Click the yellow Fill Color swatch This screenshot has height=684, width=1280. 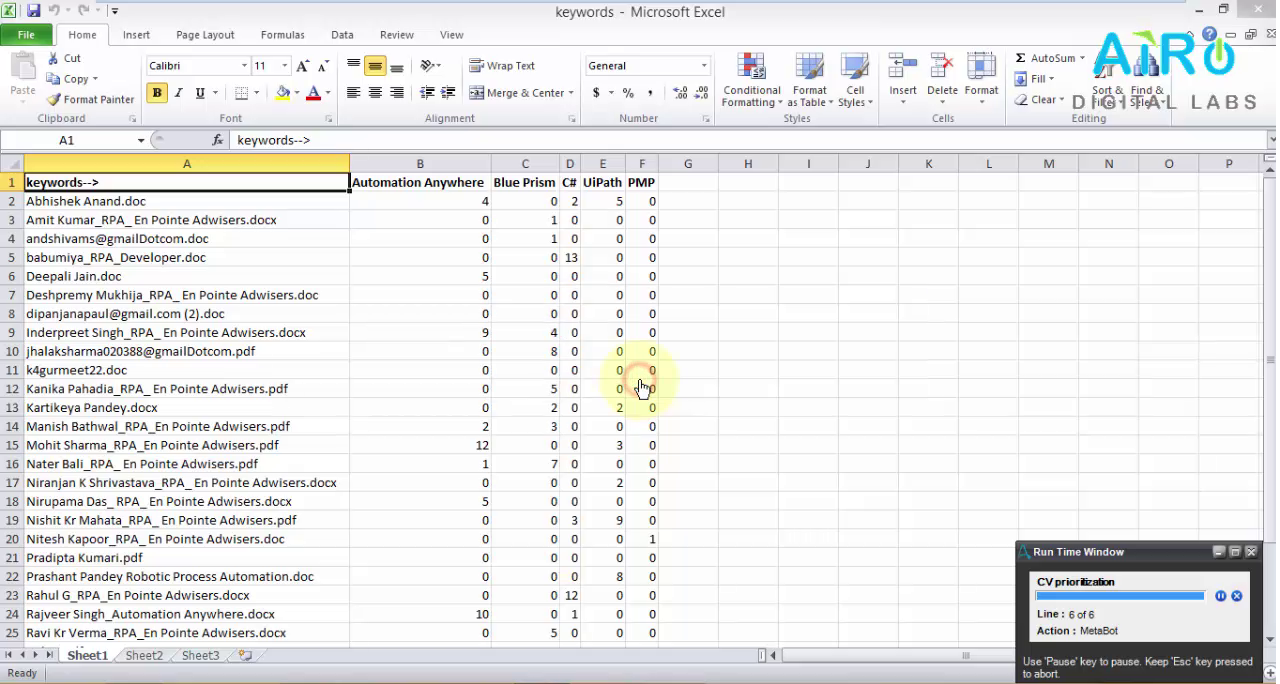(283, 93)
